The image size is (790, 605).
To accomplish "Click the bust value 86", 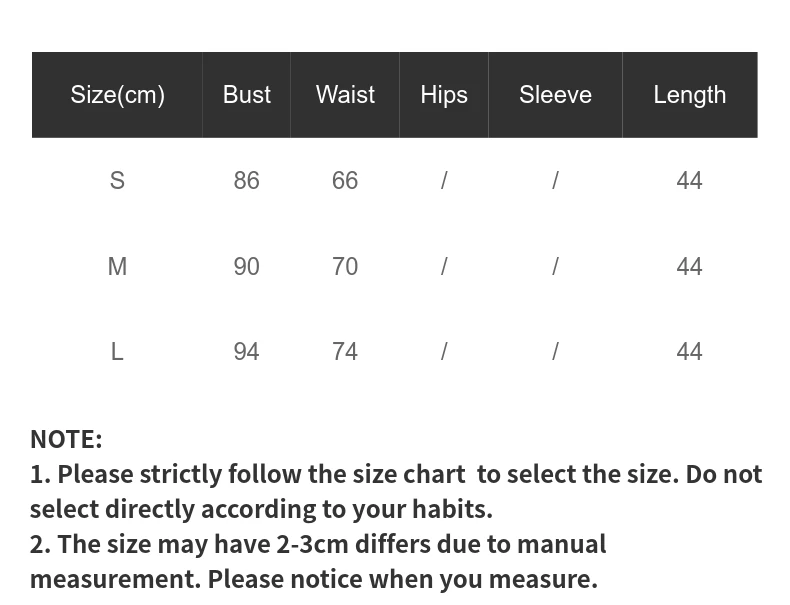I will (246, 180).
